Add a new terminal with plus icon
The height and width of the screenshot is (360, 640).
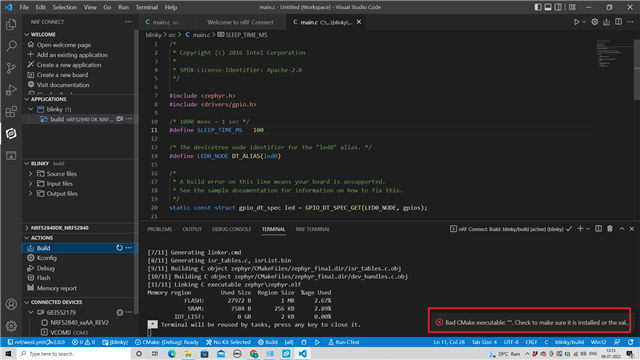click(x=580, y=229)
